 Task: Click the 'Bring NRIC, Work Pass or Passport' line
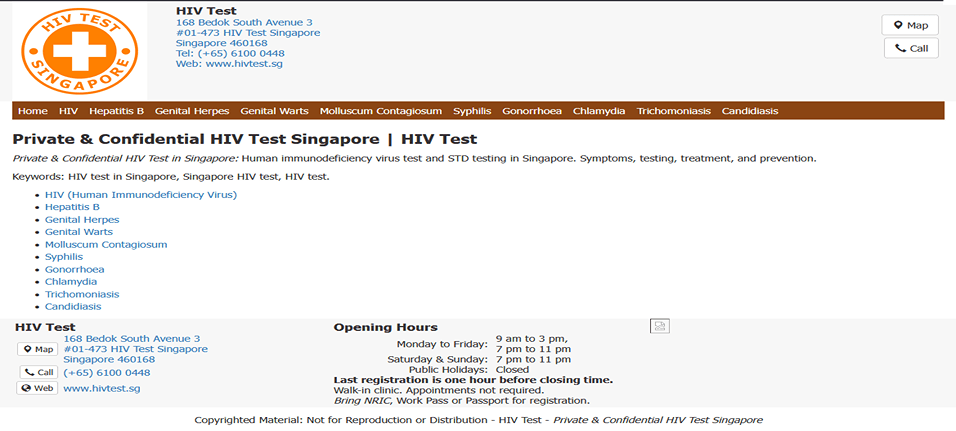pos(462,401)
